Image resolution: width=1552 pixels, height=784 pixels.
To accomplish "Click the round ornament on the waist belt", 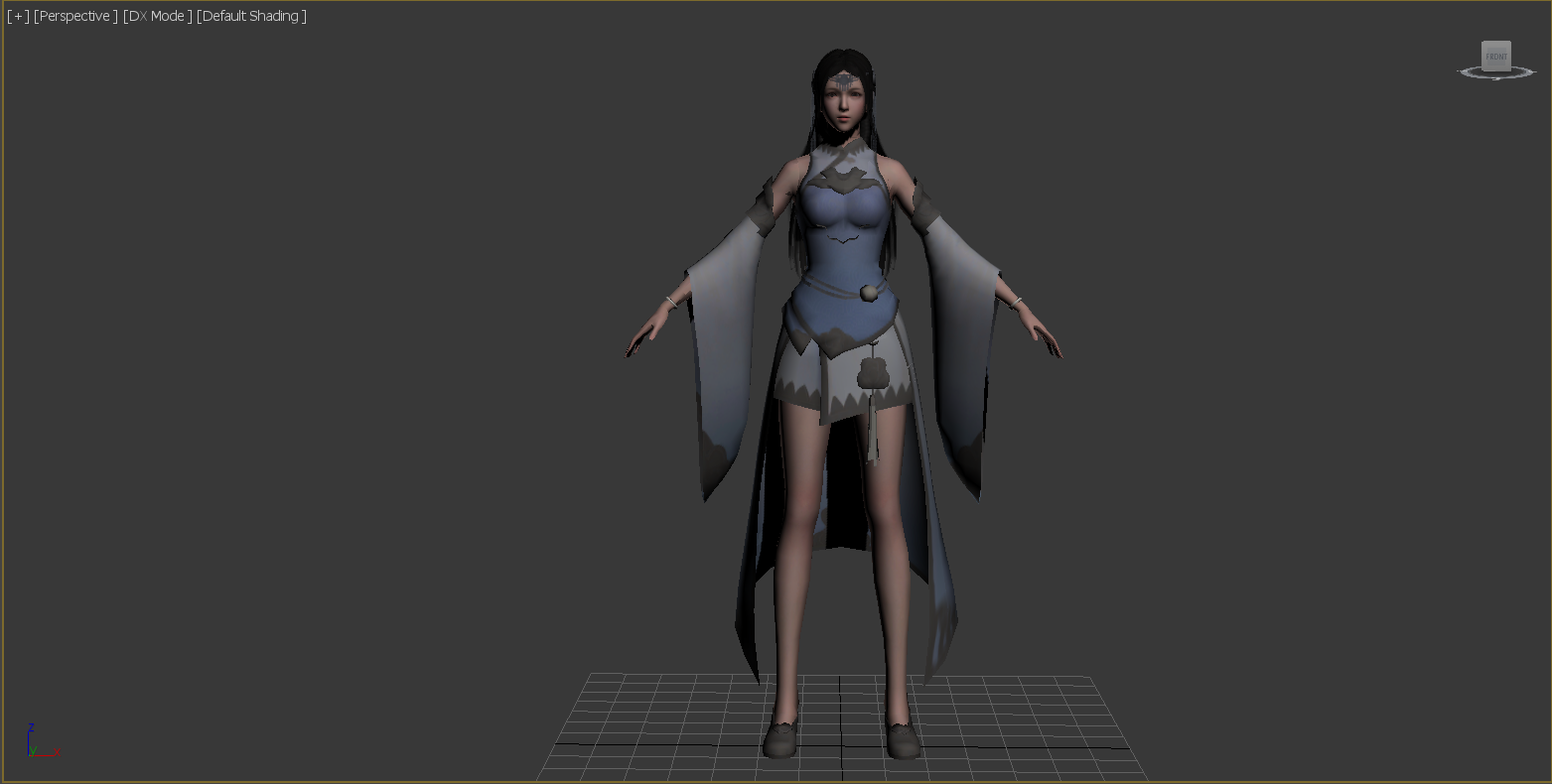I will [x=869, y=292].
